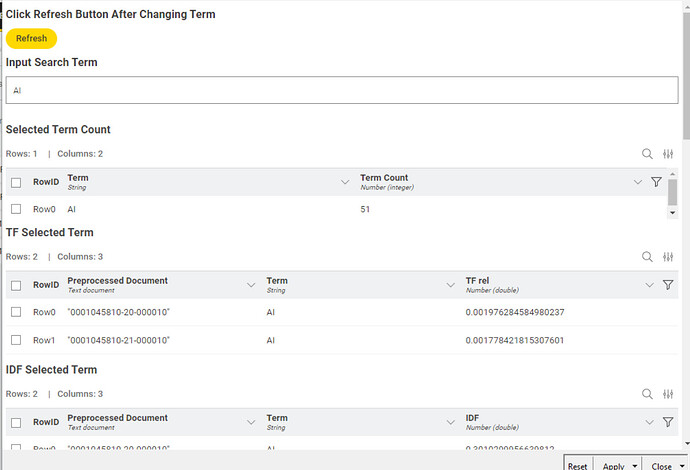The height and width of the screenshot is (470, 690).
Task: Open search in IDF Selected Term table
Action: pos(647,394)
